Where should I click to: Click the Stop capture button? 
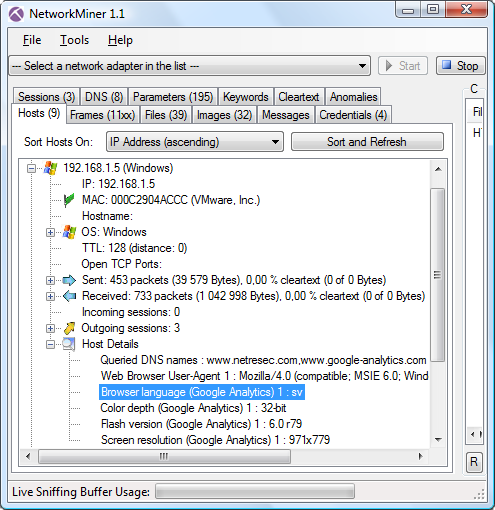tap(461, 66)
